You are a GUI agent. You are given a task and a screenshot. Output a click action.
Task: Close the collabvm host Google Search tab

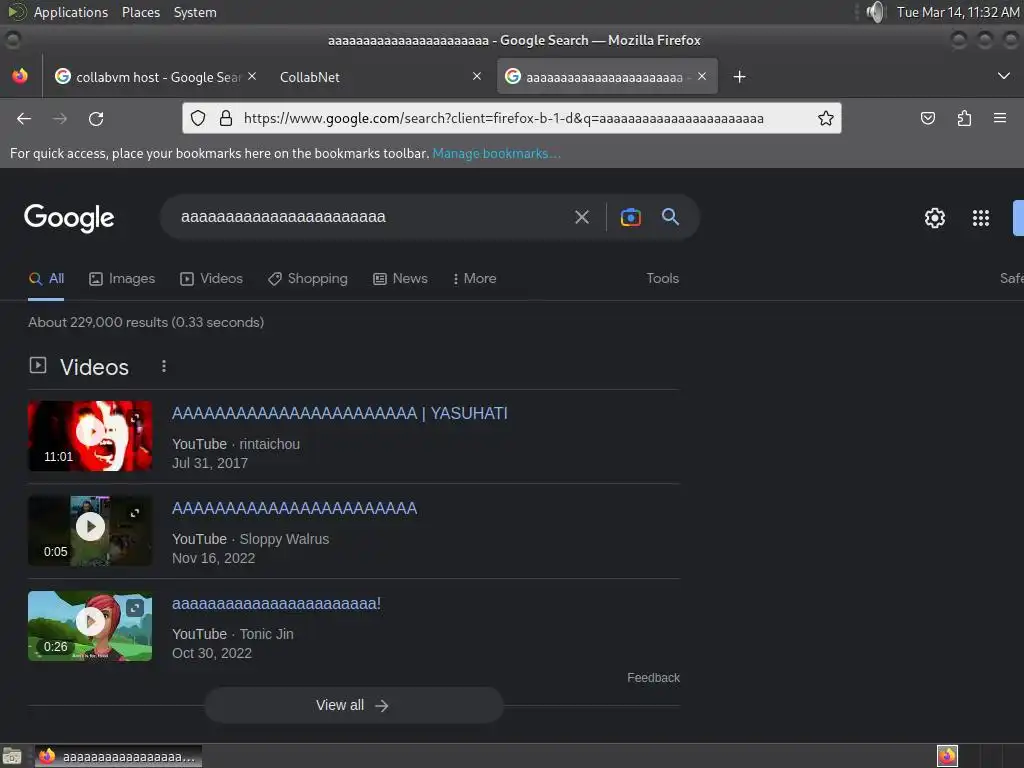click(252, 76)
